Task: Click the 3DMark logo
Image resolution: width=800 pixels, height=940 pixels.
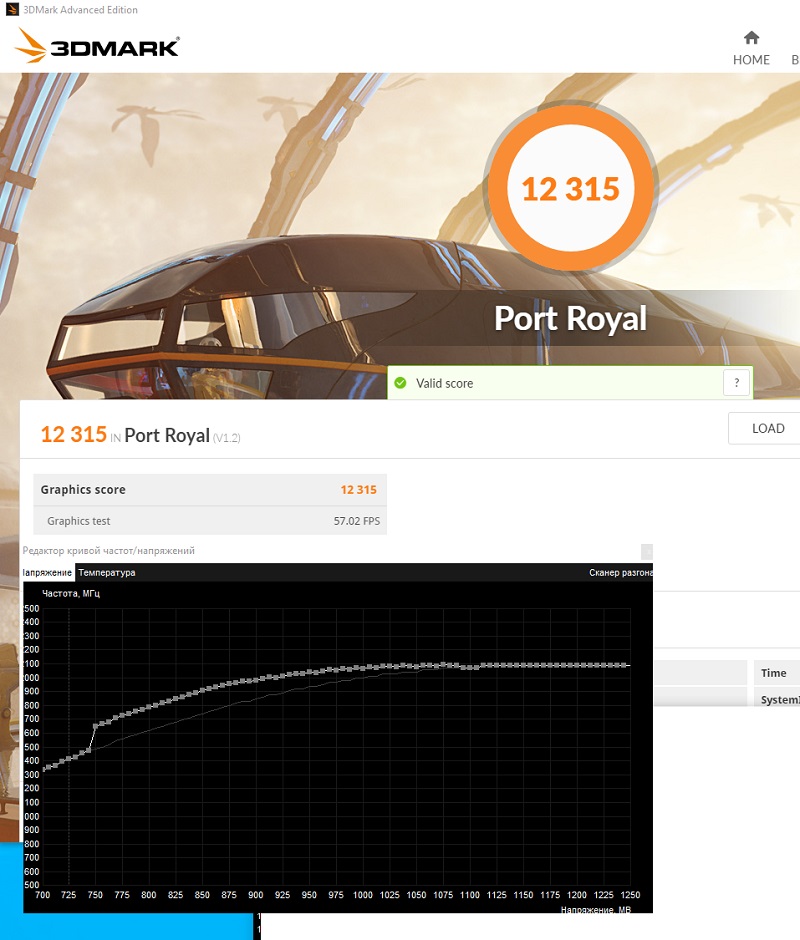Action: point(97,46)
